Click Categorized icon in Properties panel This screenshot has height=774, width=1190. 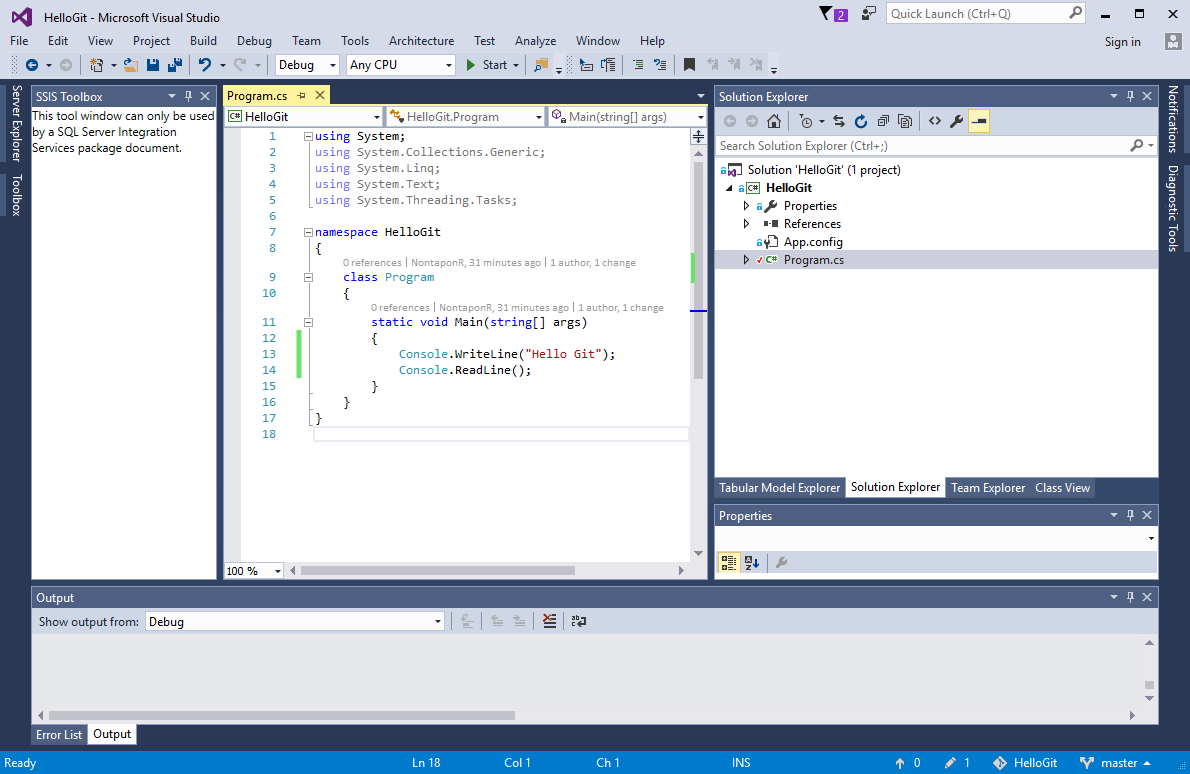click(729, 562)
